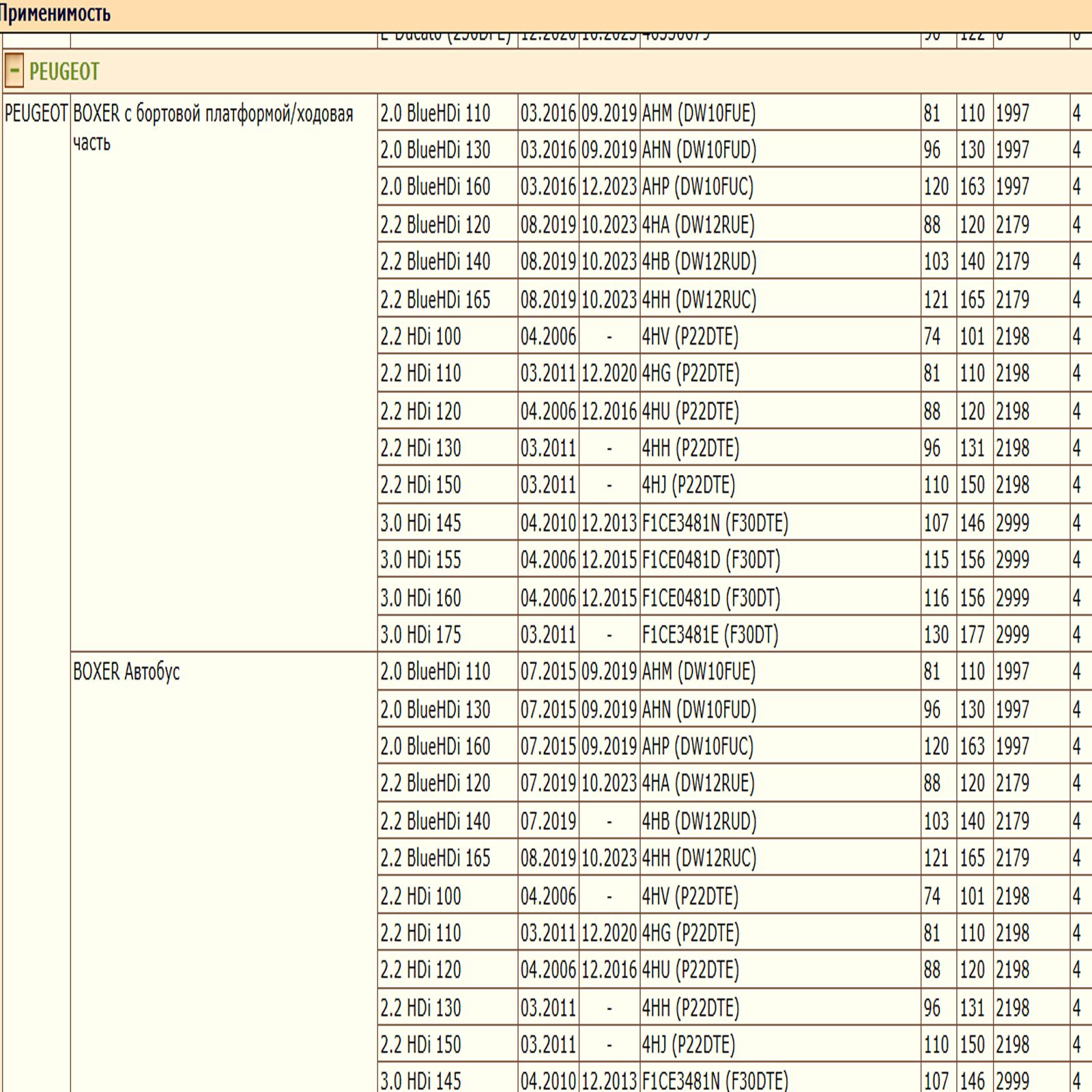Select the 3.0 HDi 155 engine cell
The width and height of the screenshot is (1092, 1092).
(x=420, y=560)
